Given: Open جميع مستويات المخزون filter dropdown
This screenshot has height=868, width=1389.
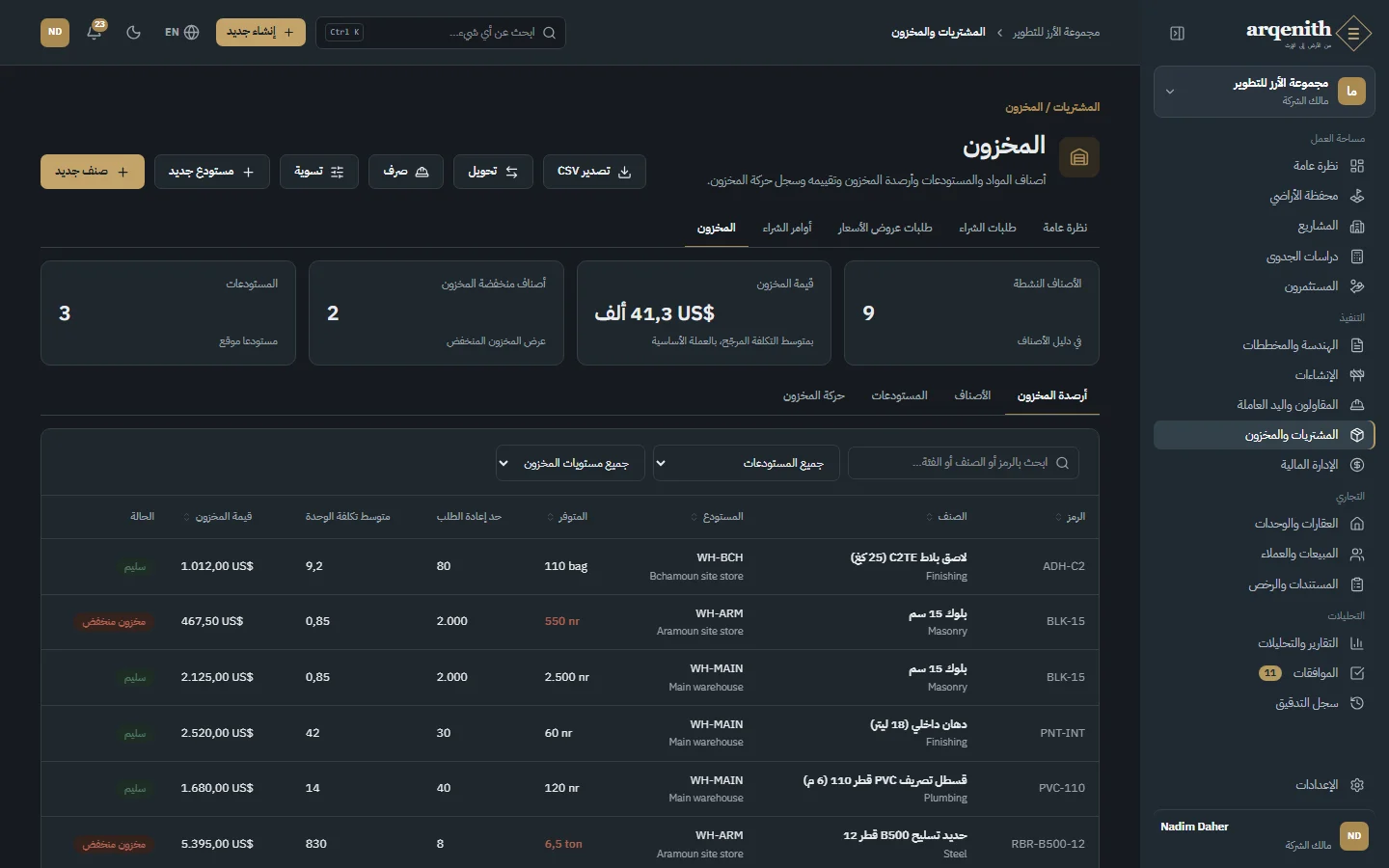Looking at the screenshot, I should click(x=570, y=463).
